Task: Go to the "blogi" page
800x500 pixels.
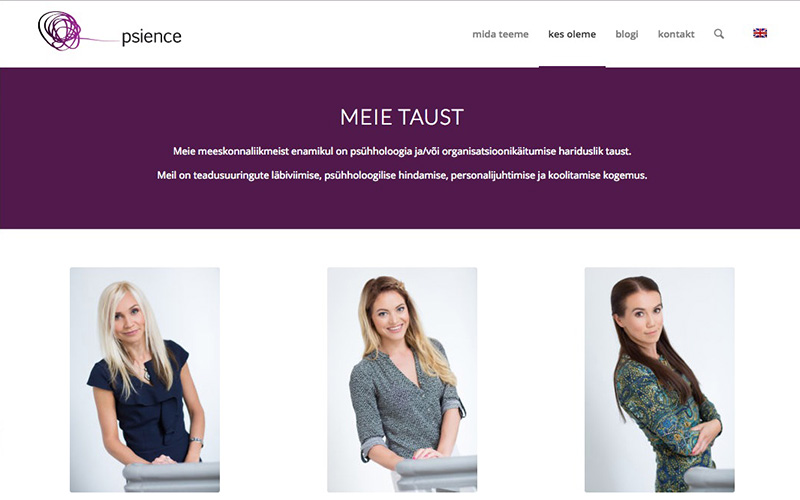Action: tap(627, 34)
